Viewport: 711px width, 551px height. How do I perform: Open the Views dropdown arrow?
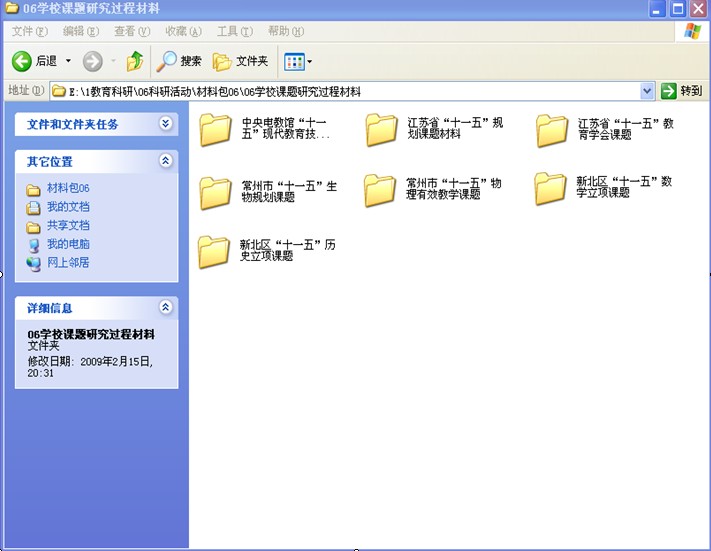[x=310, y=62]
